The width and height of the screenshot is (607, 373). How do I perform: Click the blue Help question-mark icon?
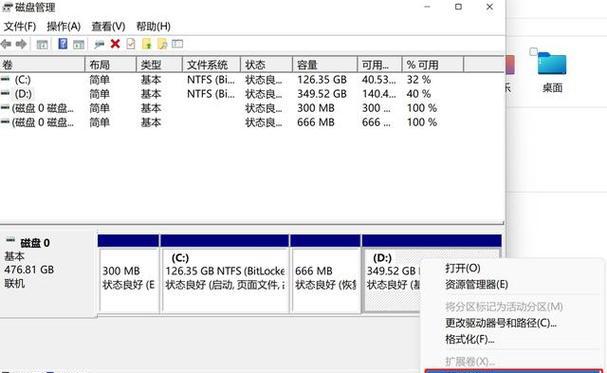tap(63, 44)
